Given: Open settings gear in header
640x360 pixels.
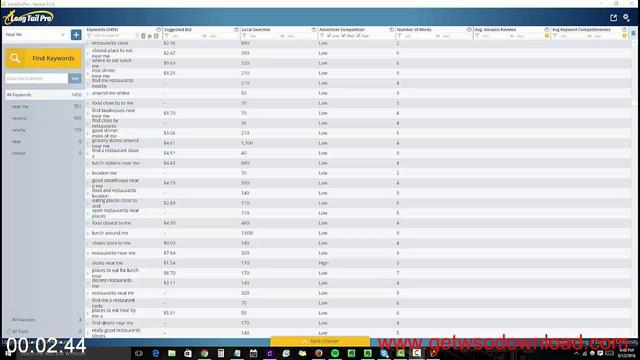Looking at the screenshot, I should (627, 18).
